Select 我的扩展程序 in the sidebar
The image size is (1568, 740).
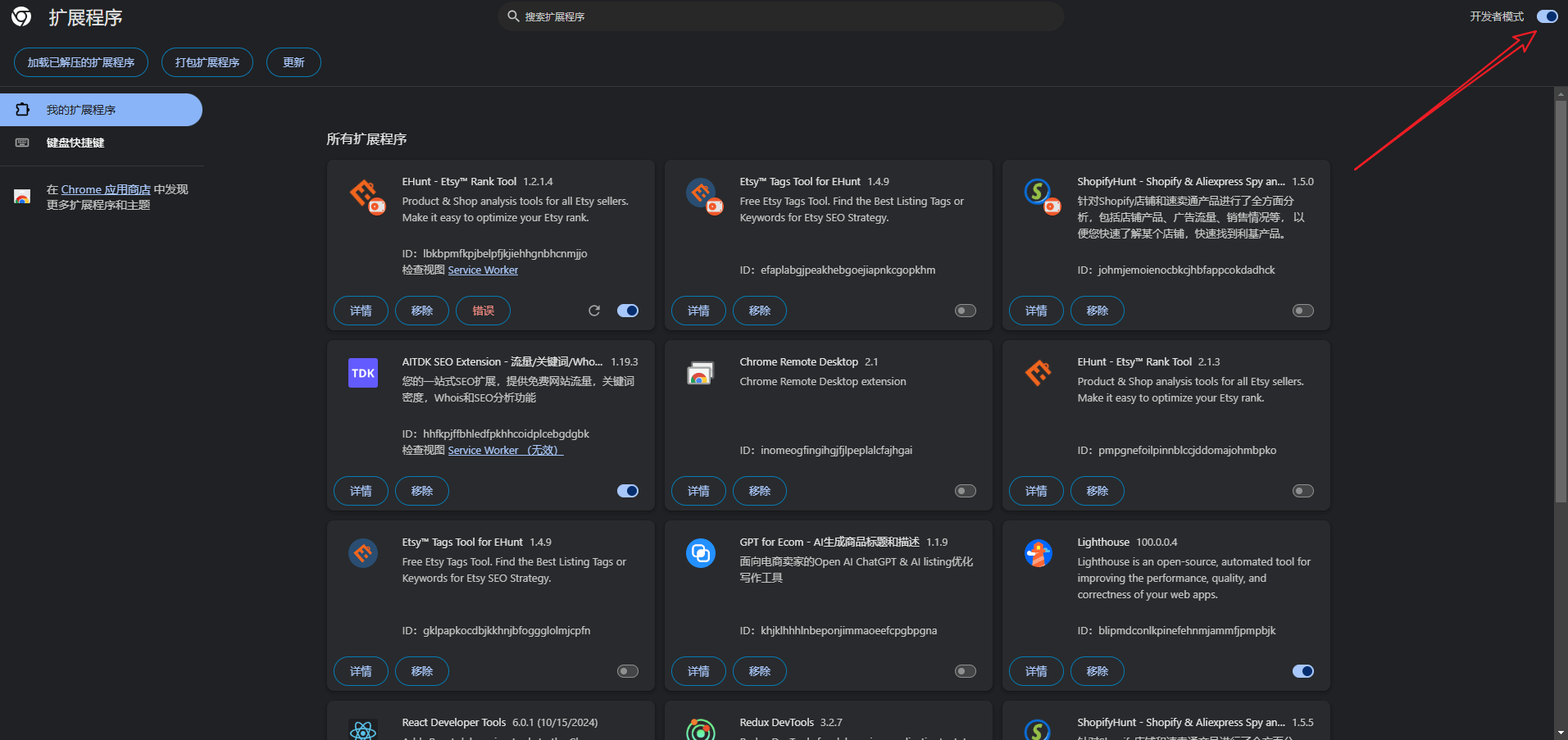point(80,110)
